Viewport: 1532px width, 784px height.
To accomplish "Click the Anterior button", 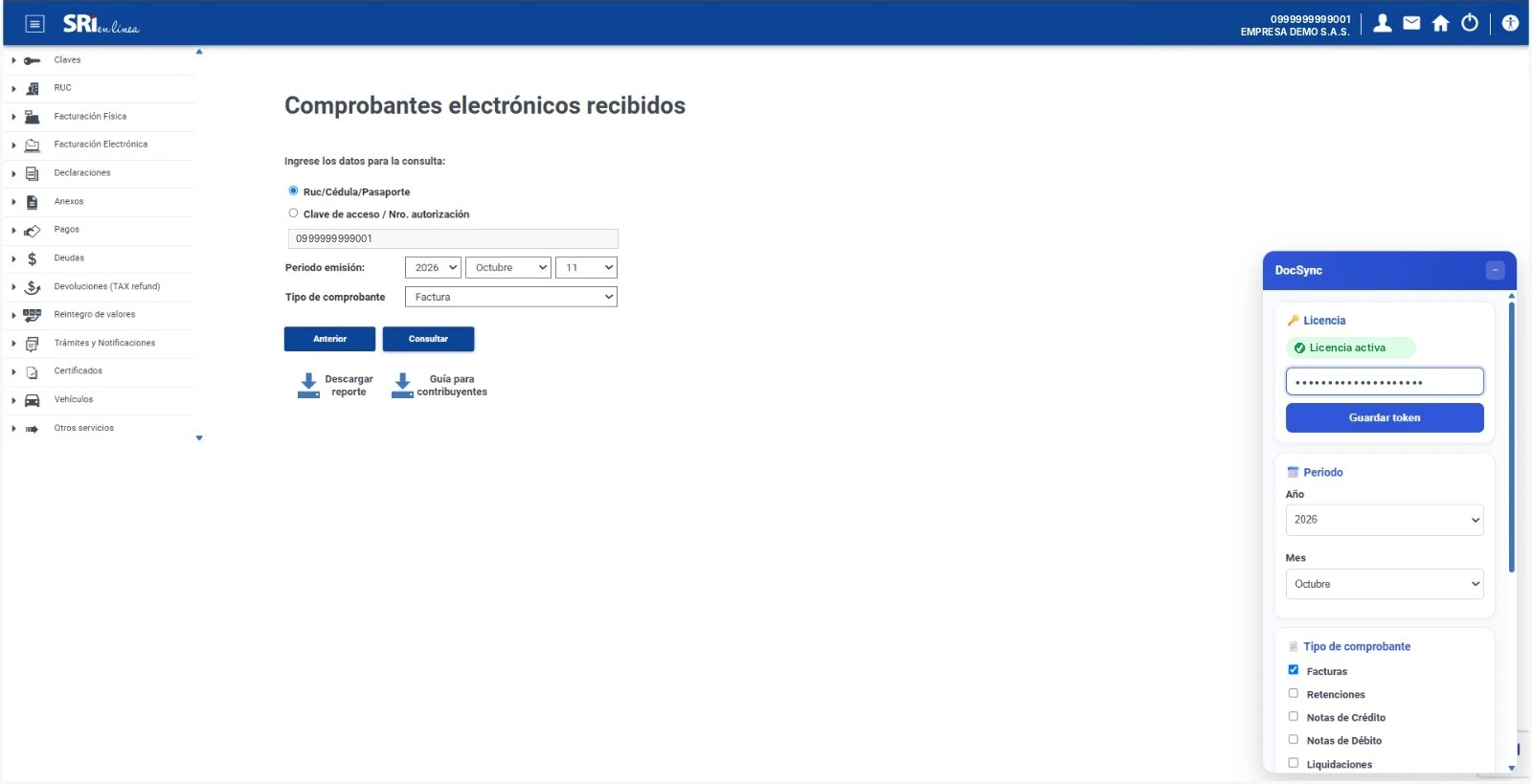I will (329, 339).
